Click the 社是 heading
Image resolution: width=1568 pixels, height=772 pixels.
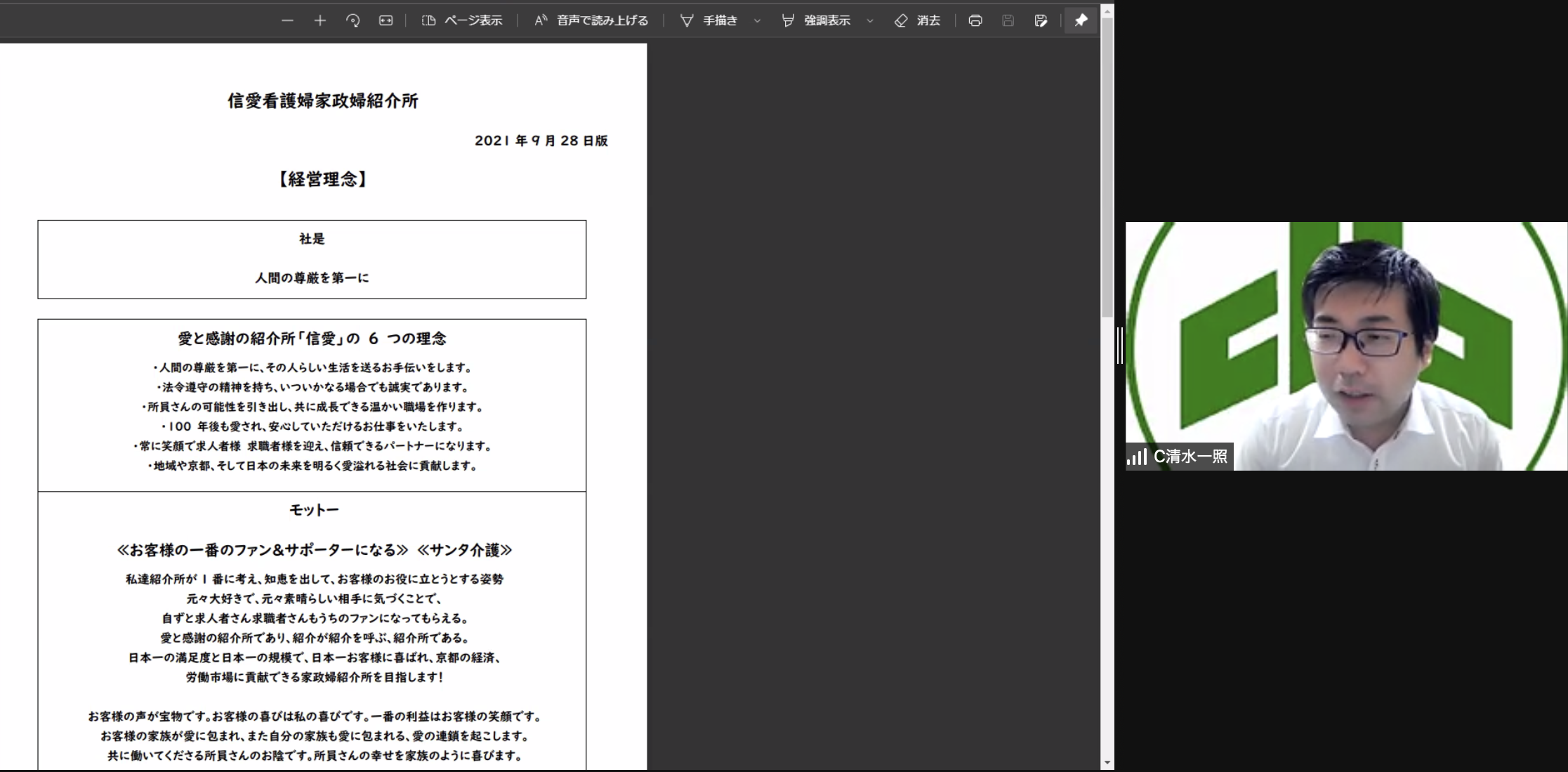click(312, 239)
